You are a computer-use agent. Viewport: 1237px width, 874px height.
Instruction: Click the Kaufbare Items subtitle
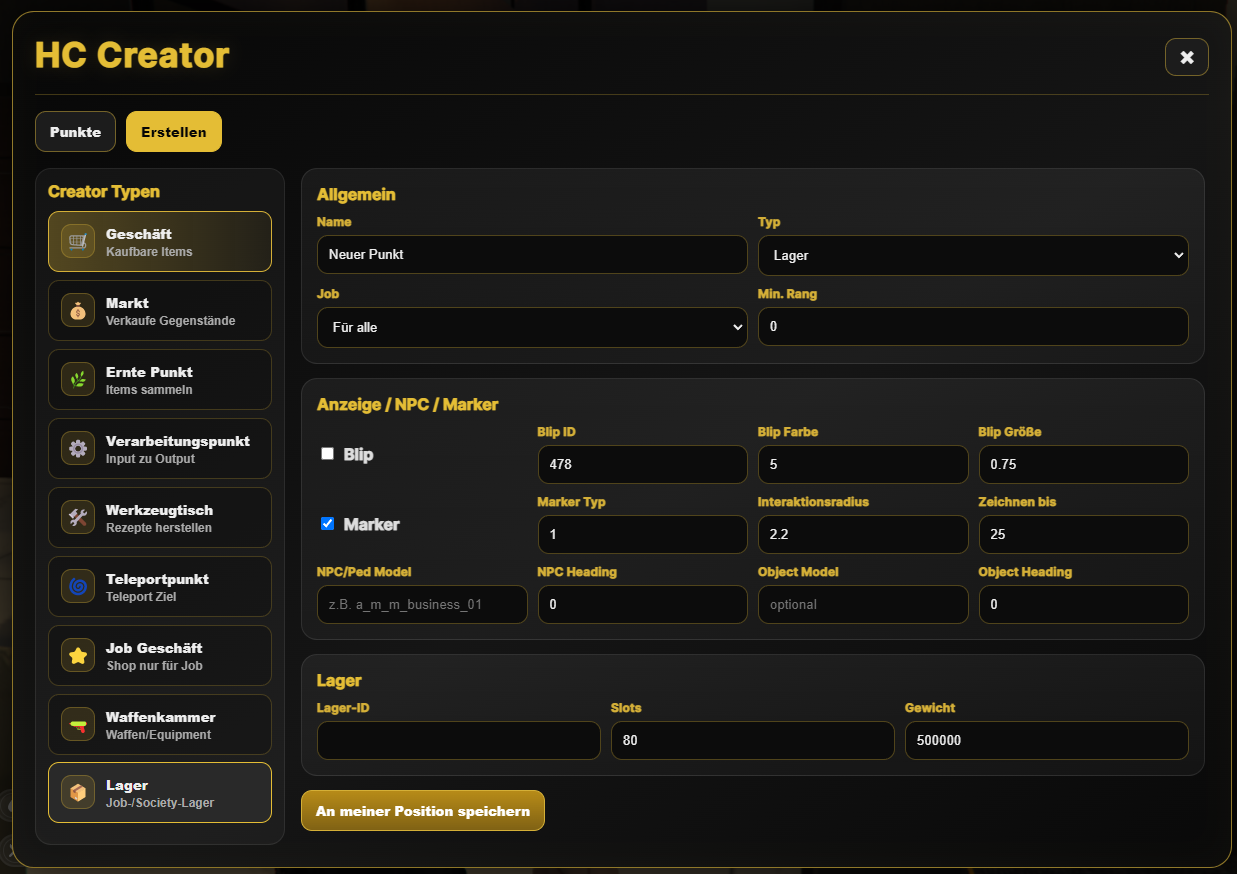pos(149,252)
